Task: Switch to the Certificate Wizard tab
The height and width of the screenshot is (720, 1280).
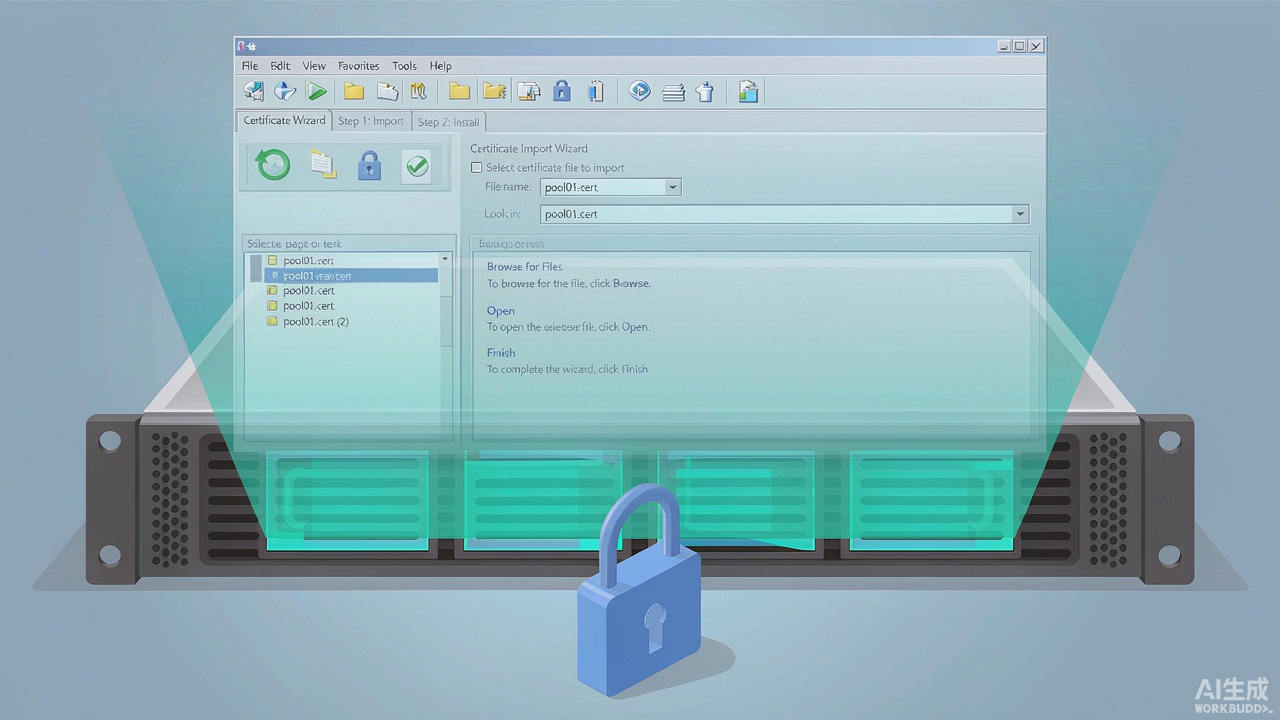Action: (285, 121)
